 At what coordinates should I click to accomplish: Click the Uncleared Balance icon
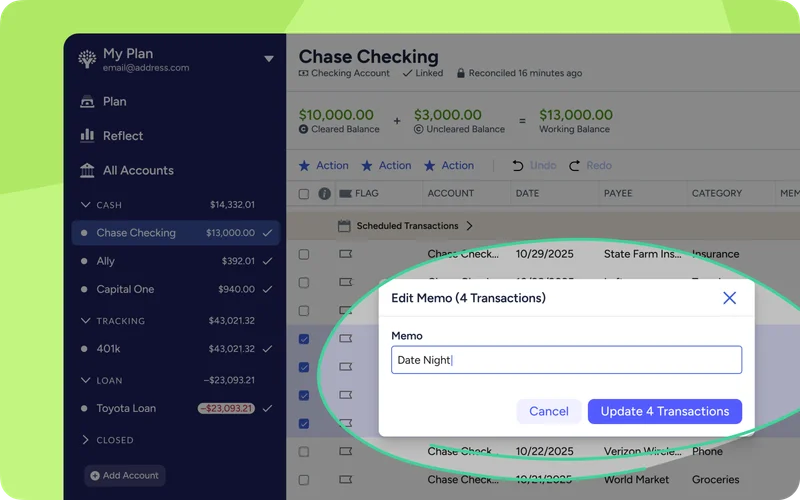point(418,129)
